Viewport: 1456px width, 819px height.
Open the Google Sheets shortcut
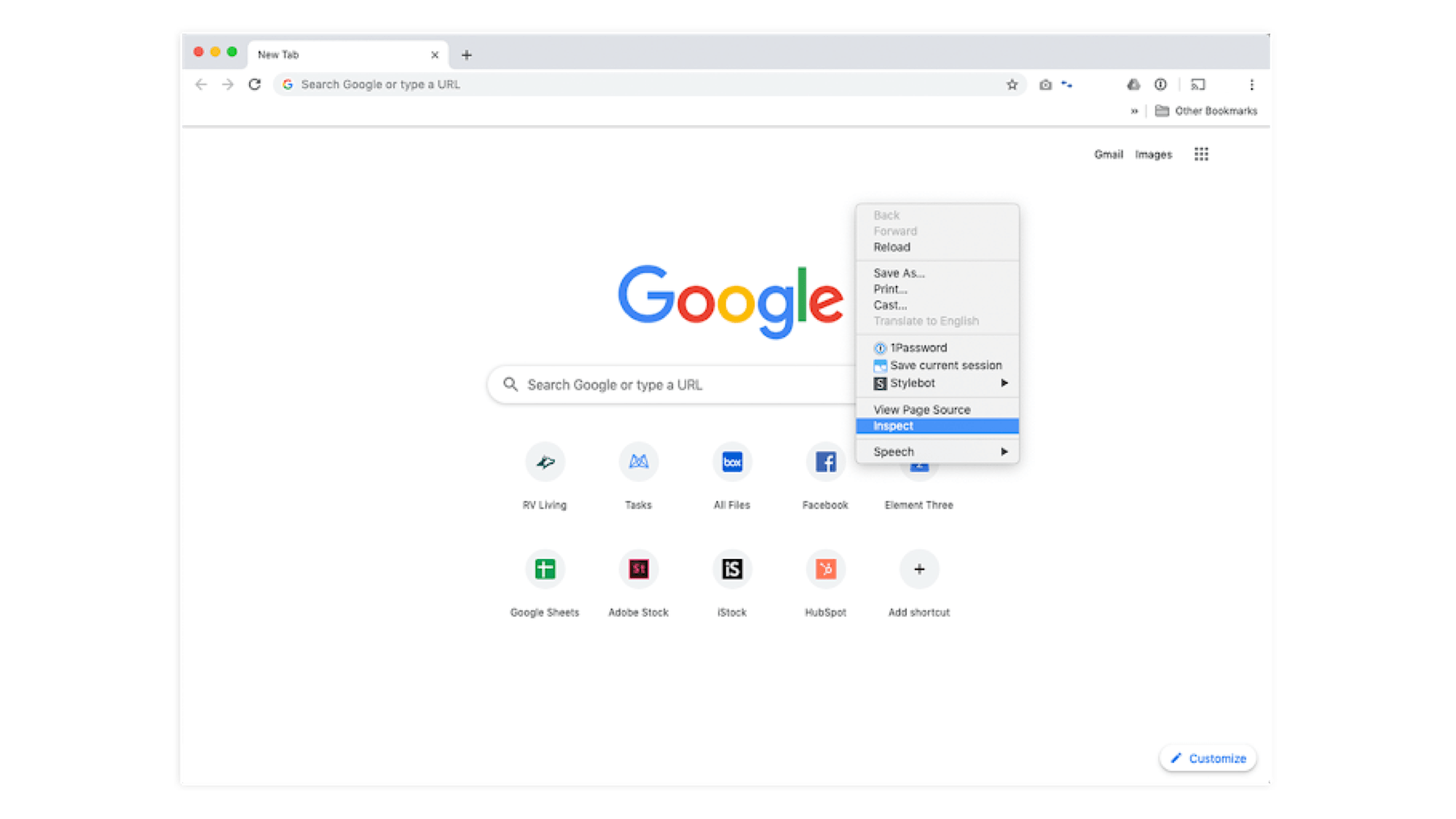pyautogui.click(x=545, y=569)
